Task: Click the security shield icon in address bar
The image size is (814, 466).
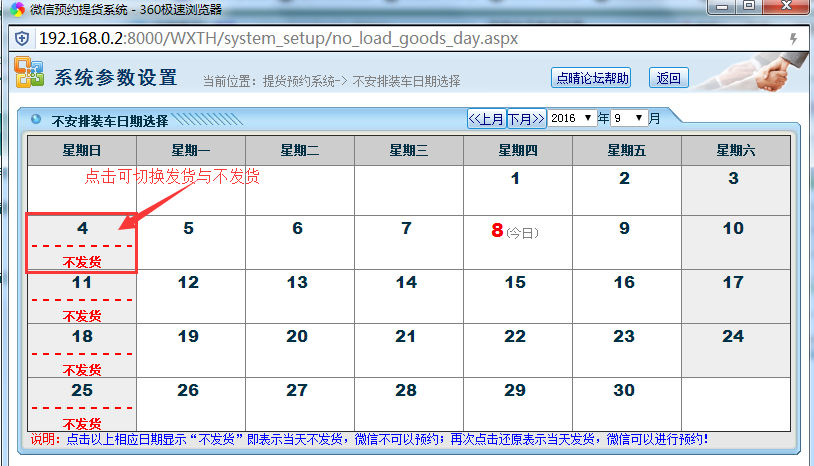Action: 22,38
